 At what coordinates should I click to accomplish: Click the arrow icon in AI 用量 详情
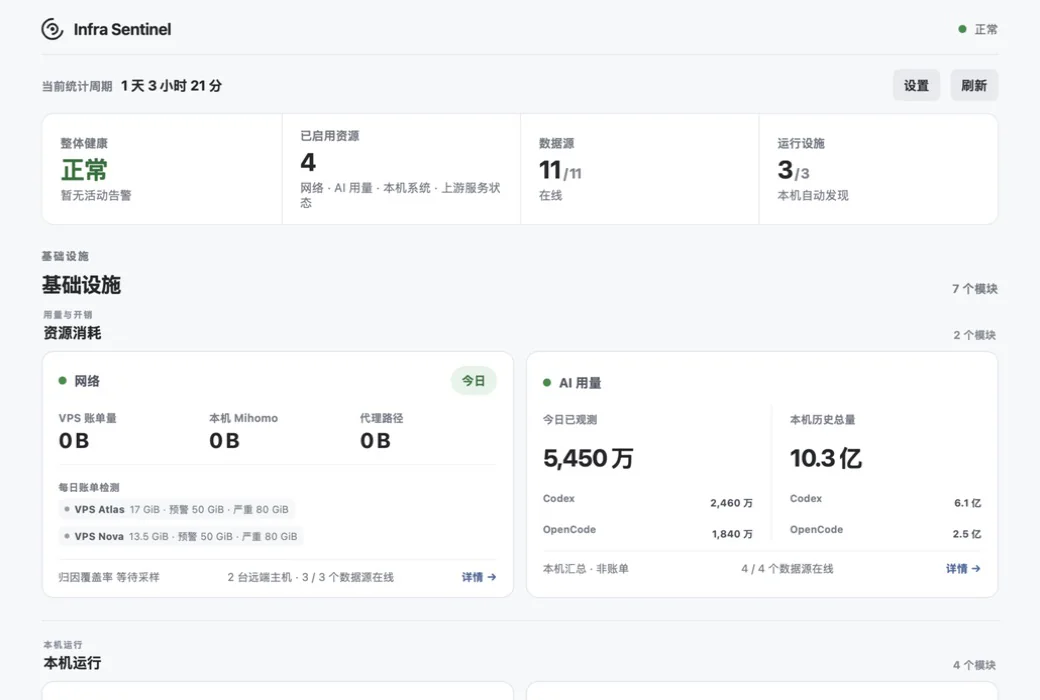[976, 569]
